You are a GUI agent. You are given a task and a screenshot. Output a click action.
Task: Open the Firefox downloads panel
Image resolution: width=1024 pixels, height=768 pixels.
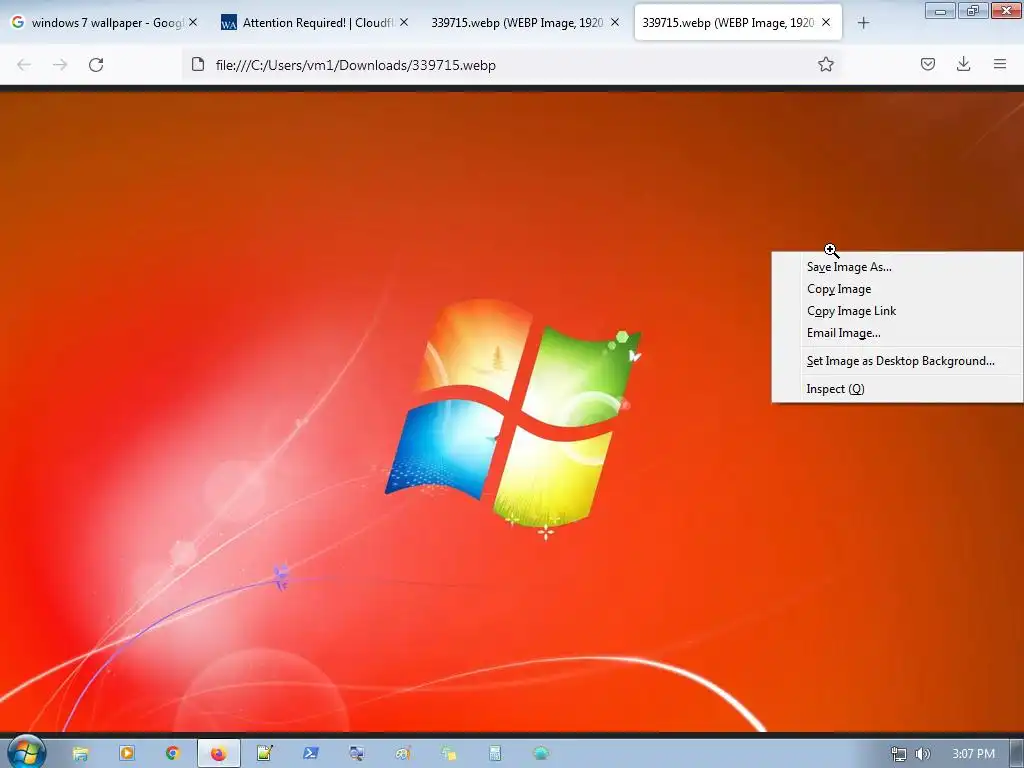(x=963, y=64)
